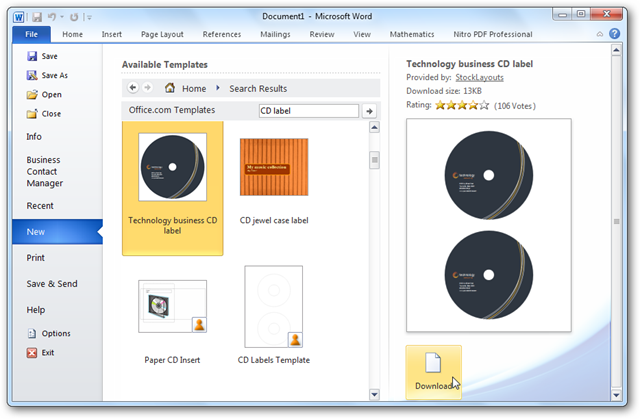Viewport: 640px width, 419px height.
Task: Click the template list scrollbar thumb
Action: 374,160
